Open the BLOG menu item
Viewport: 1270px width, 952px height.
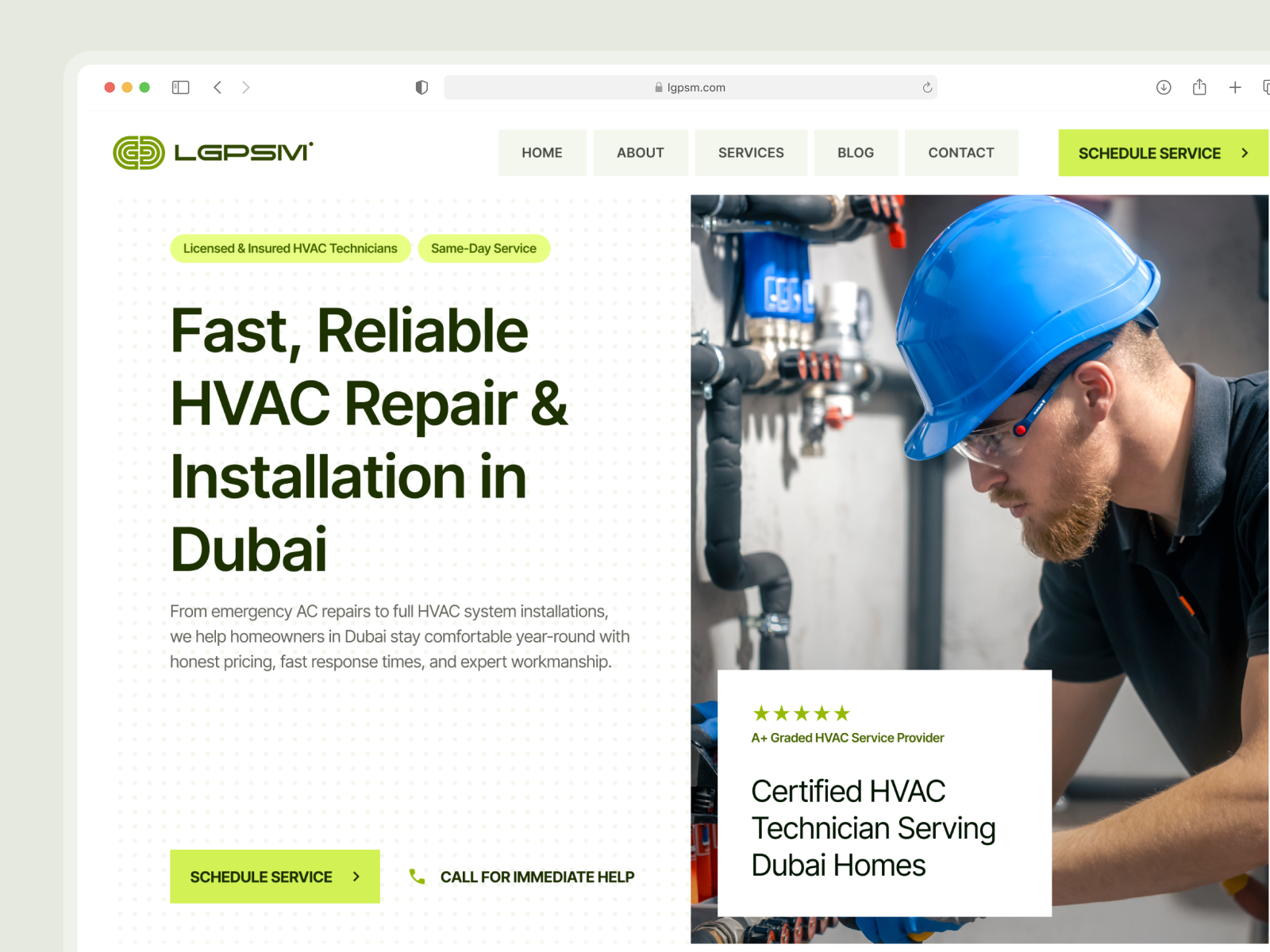856,152
